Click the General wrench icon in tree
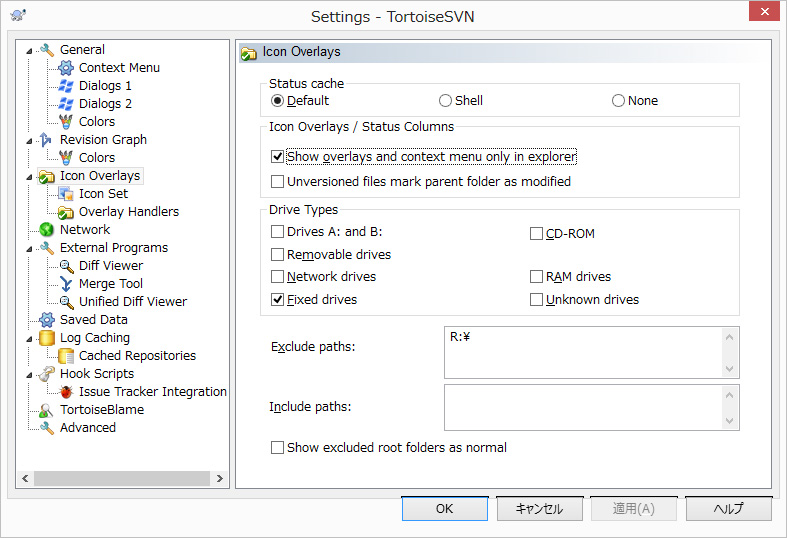787x538 pixels. [x=47, y=50]
